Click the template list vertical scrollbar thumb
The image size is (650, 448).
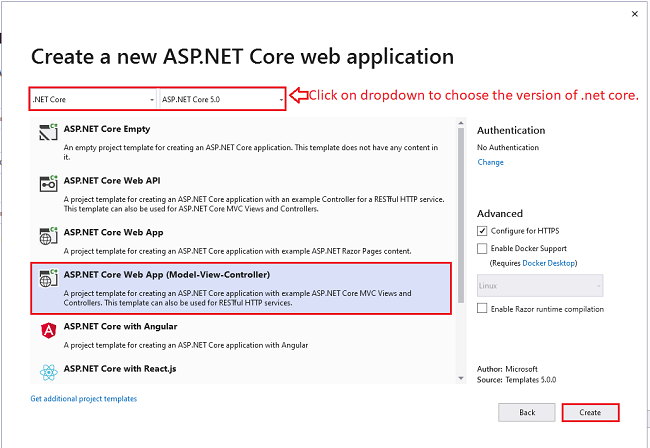pos(461,216)
